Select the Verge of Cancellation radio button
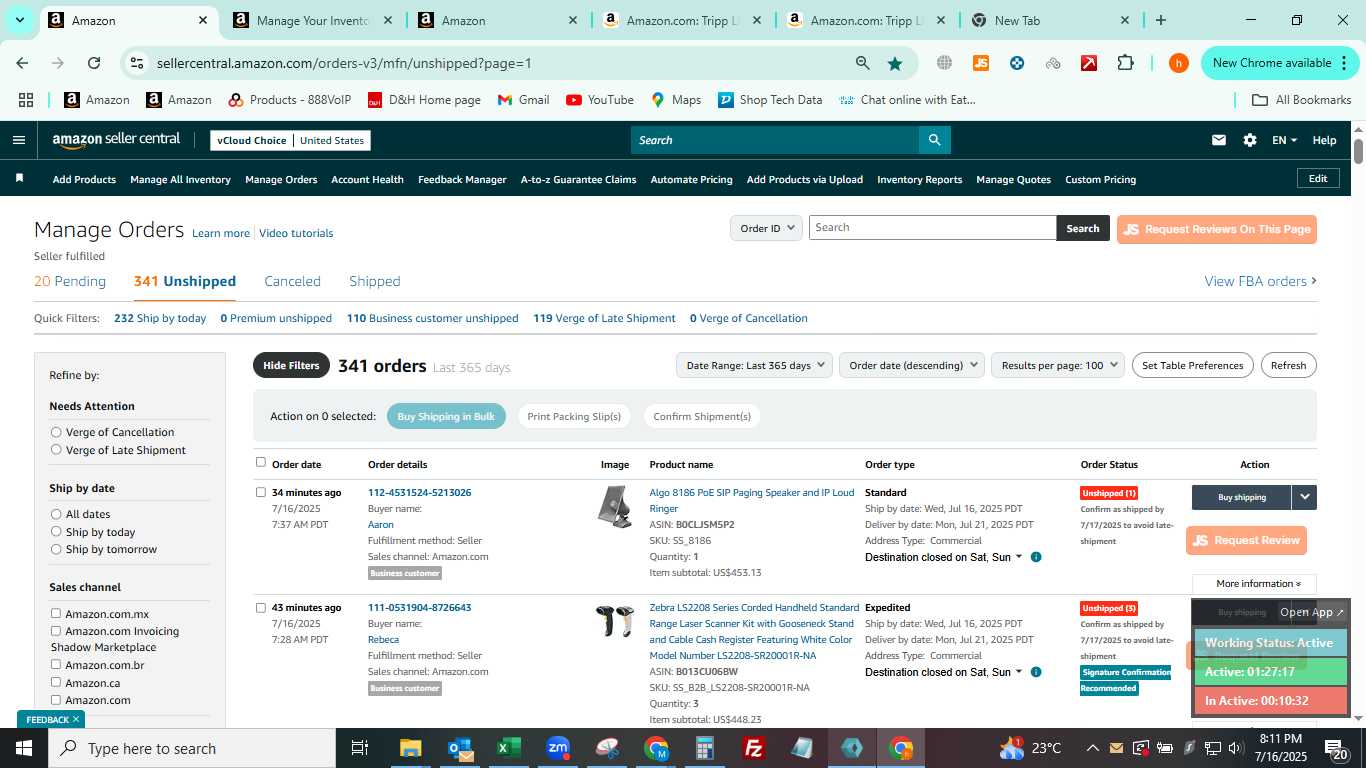This screenshot has width=1366, height=768. pyautogui.click(x=56, y=432)
